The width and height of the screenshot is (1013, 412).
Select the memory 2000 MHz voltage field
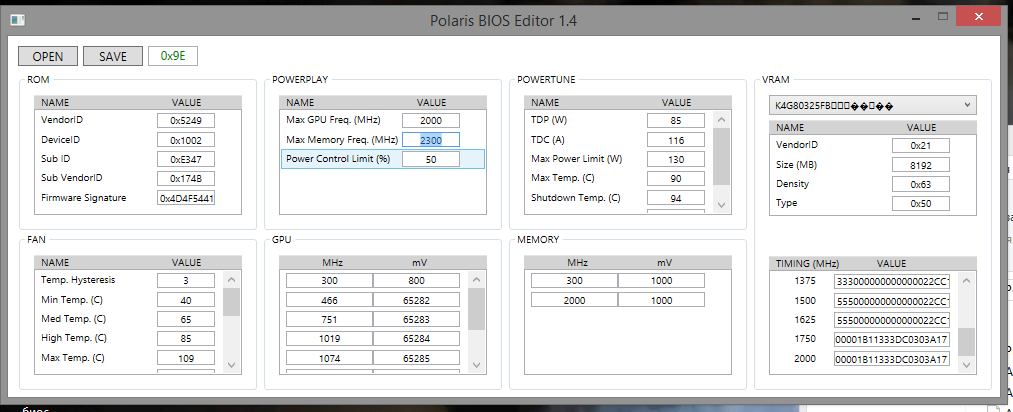[x=660, y=300]
